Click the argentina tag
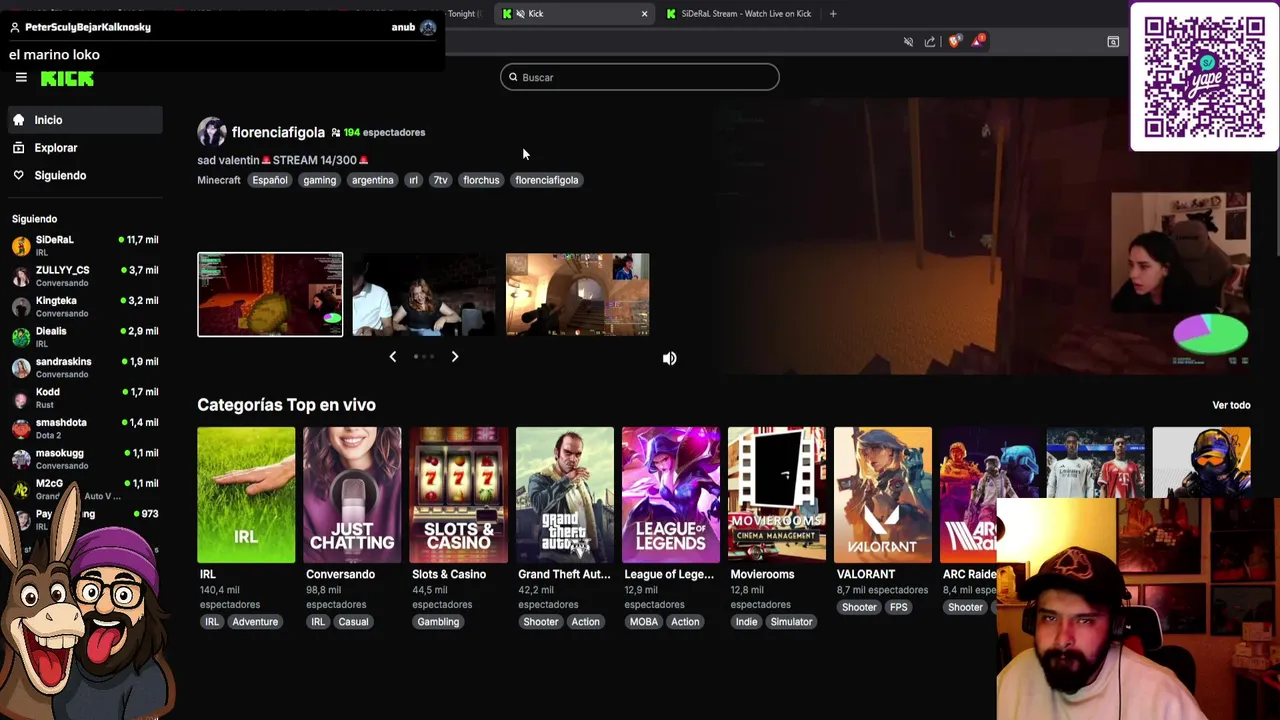 pos(372,180)
